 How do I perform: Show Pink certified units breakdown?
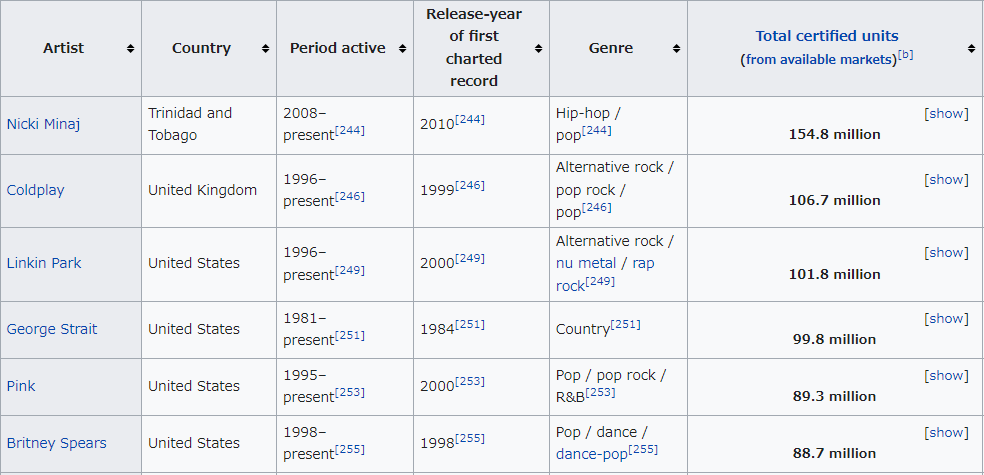point(946,376)
